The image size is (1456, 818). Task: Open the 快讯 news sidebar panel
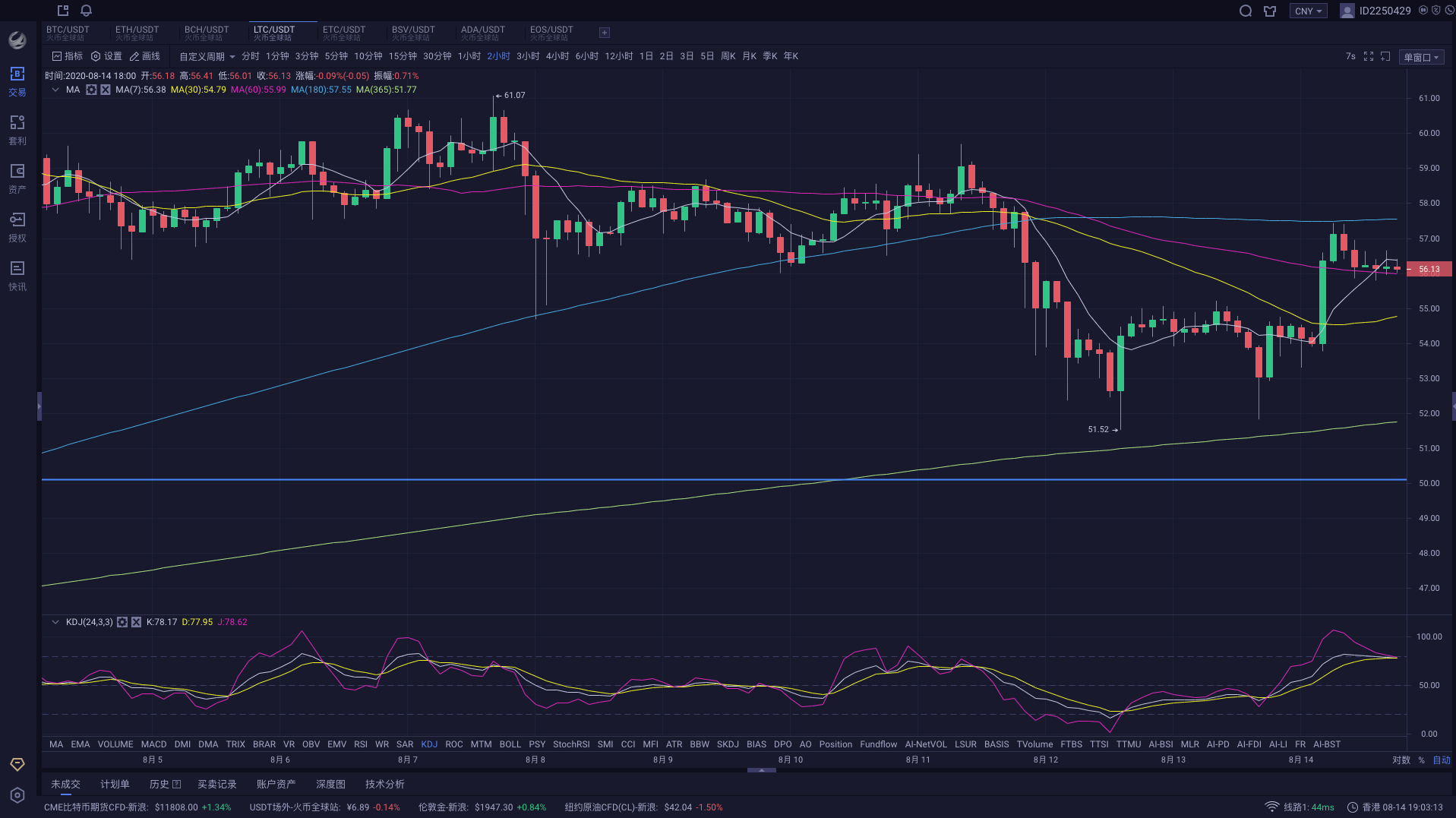pos(17,276)
